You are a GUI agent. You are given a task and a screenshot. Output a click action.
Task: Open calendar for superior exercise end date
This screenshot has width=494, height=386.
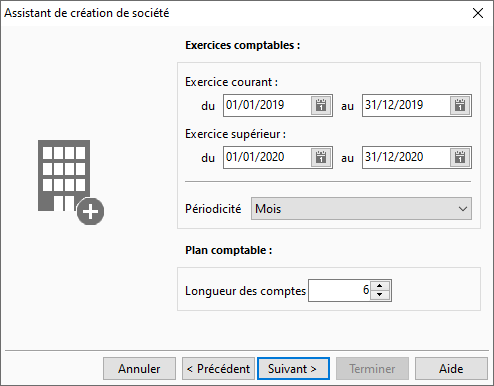tap(460, 157)
